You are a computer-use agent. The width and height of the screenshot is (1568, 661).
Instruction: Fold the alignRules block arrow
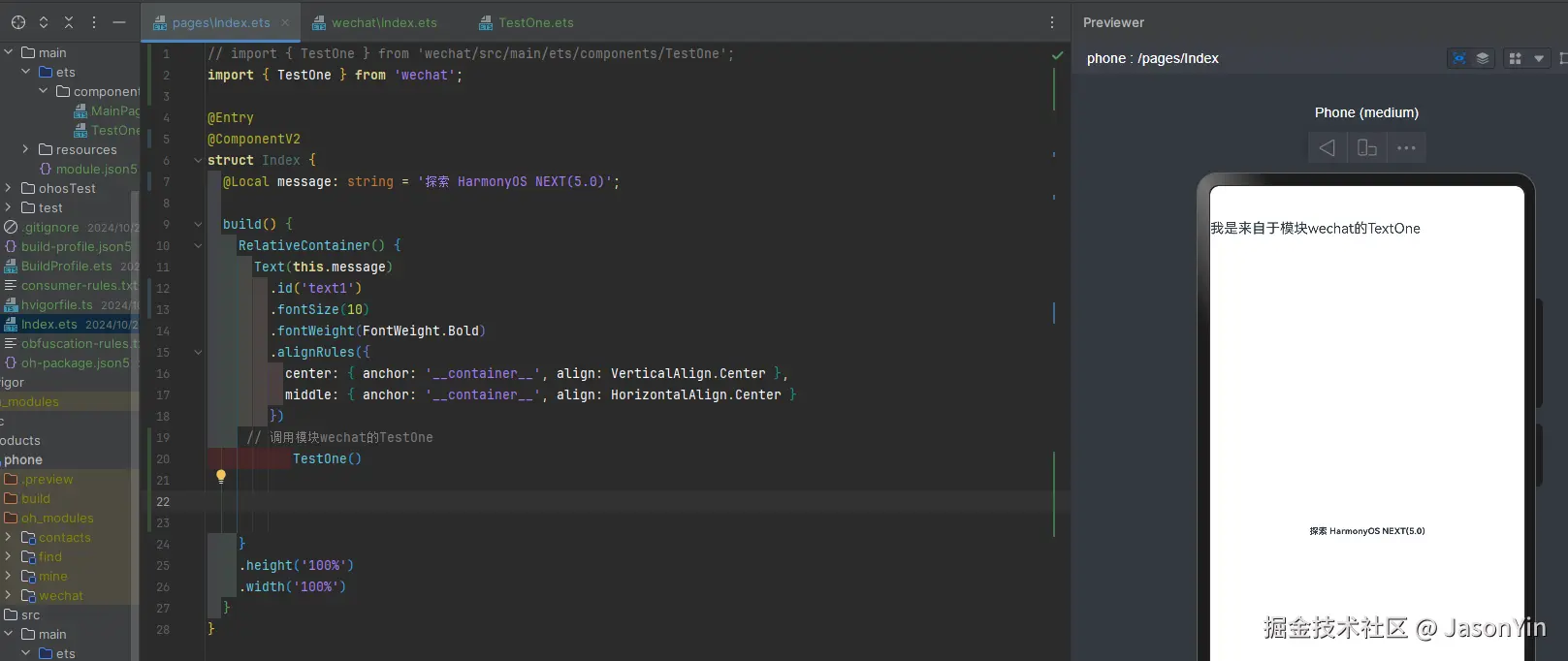click(x=198, y=352)
